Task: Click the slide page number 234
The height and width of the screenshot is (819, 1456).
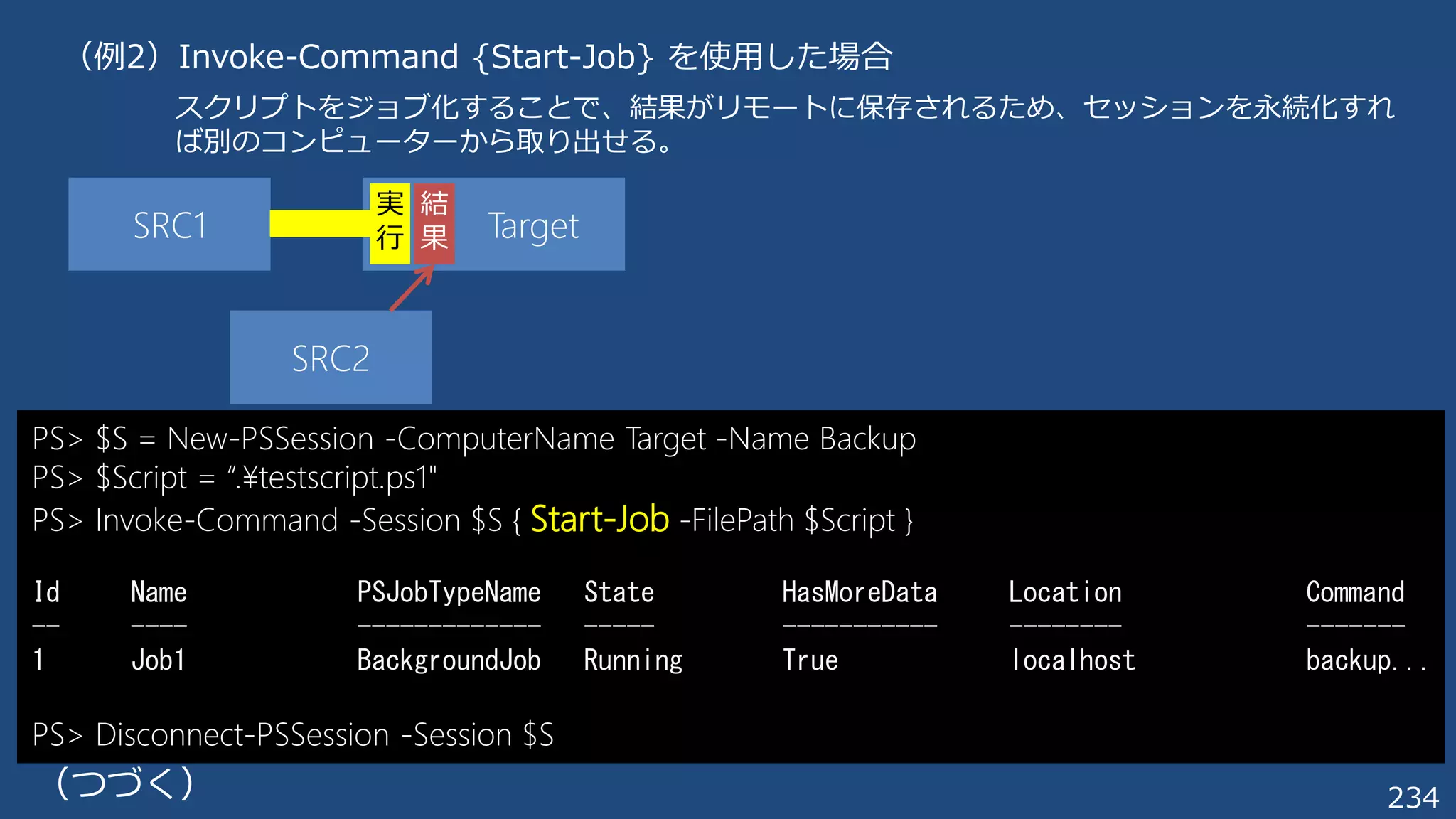Action: pos(1413,798)
